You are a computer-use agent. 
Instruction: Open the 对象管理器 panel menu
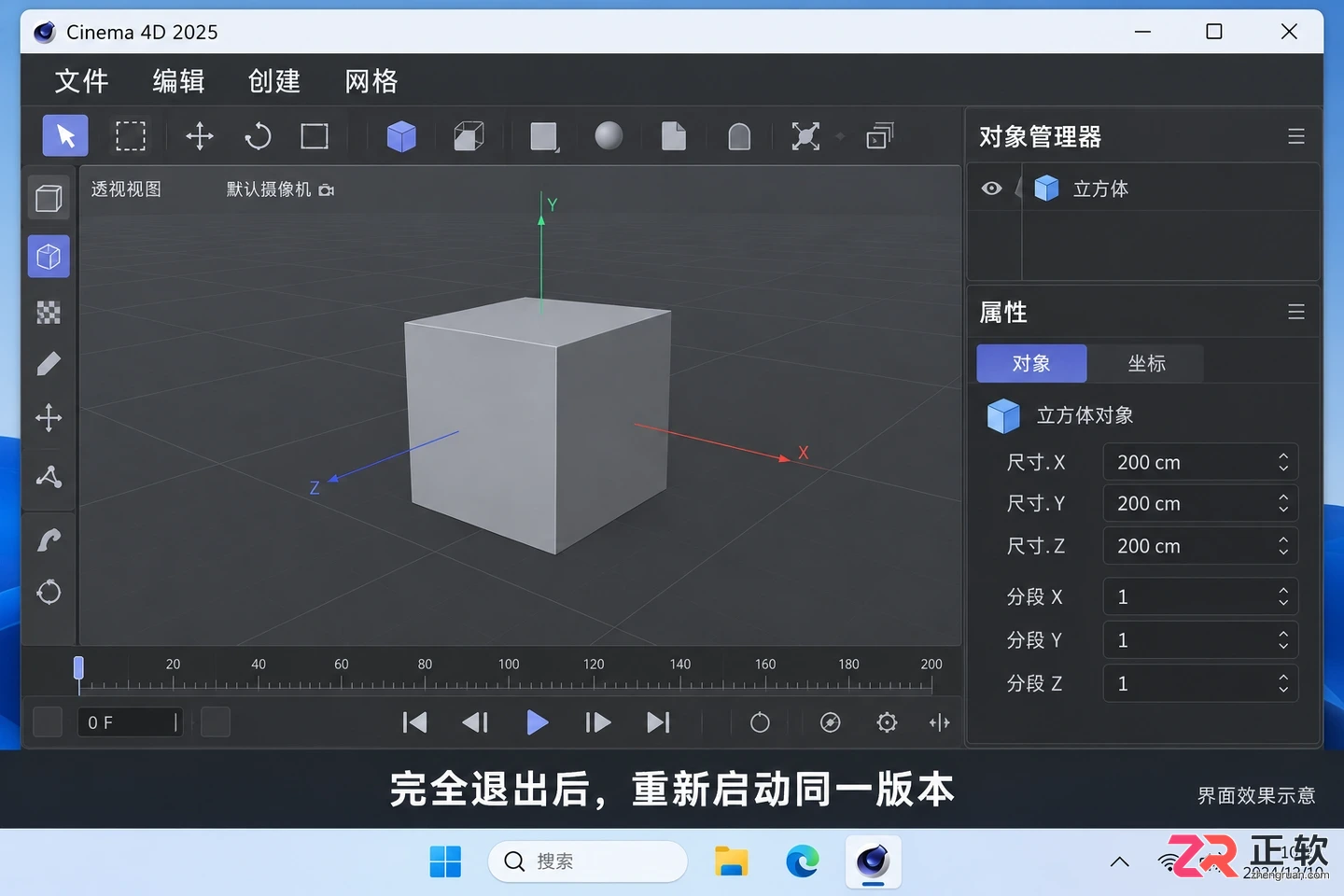tap(1296, 136)
